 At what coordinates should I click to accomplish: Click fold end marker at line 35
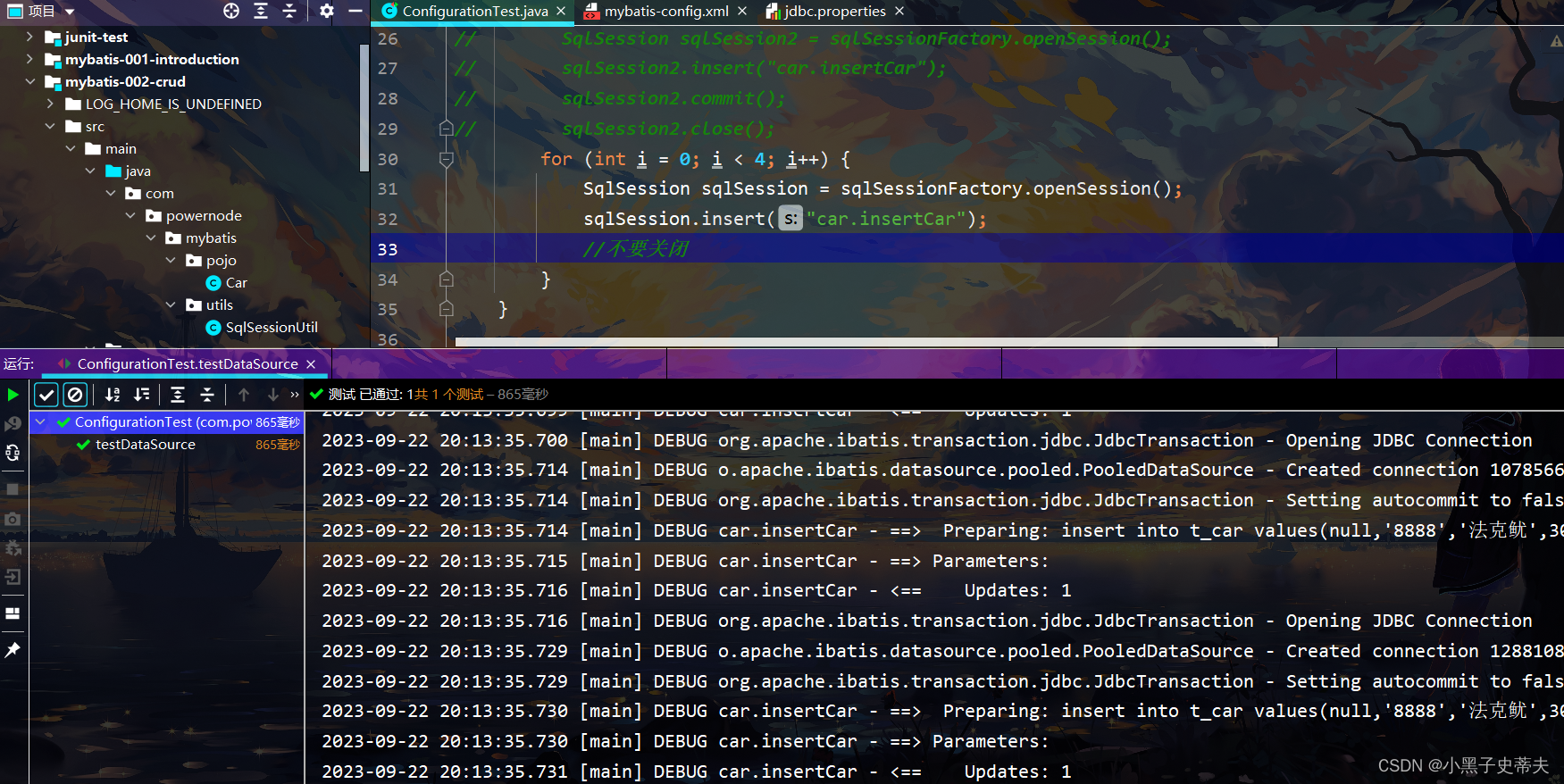coord(447,309)
